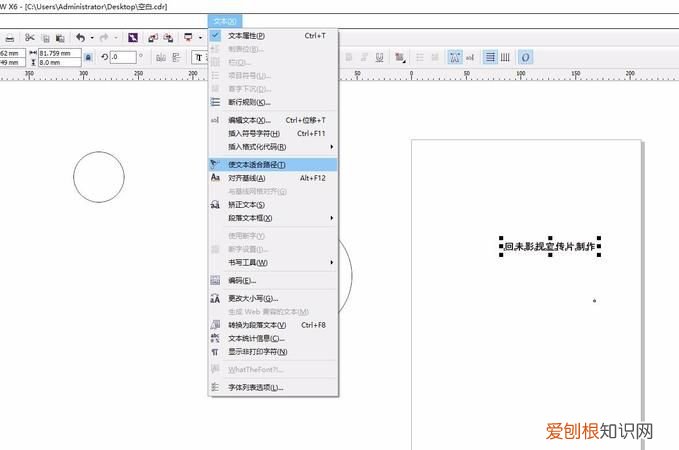
Task: Click the rotation angle input field
Action: click(123, 57)
